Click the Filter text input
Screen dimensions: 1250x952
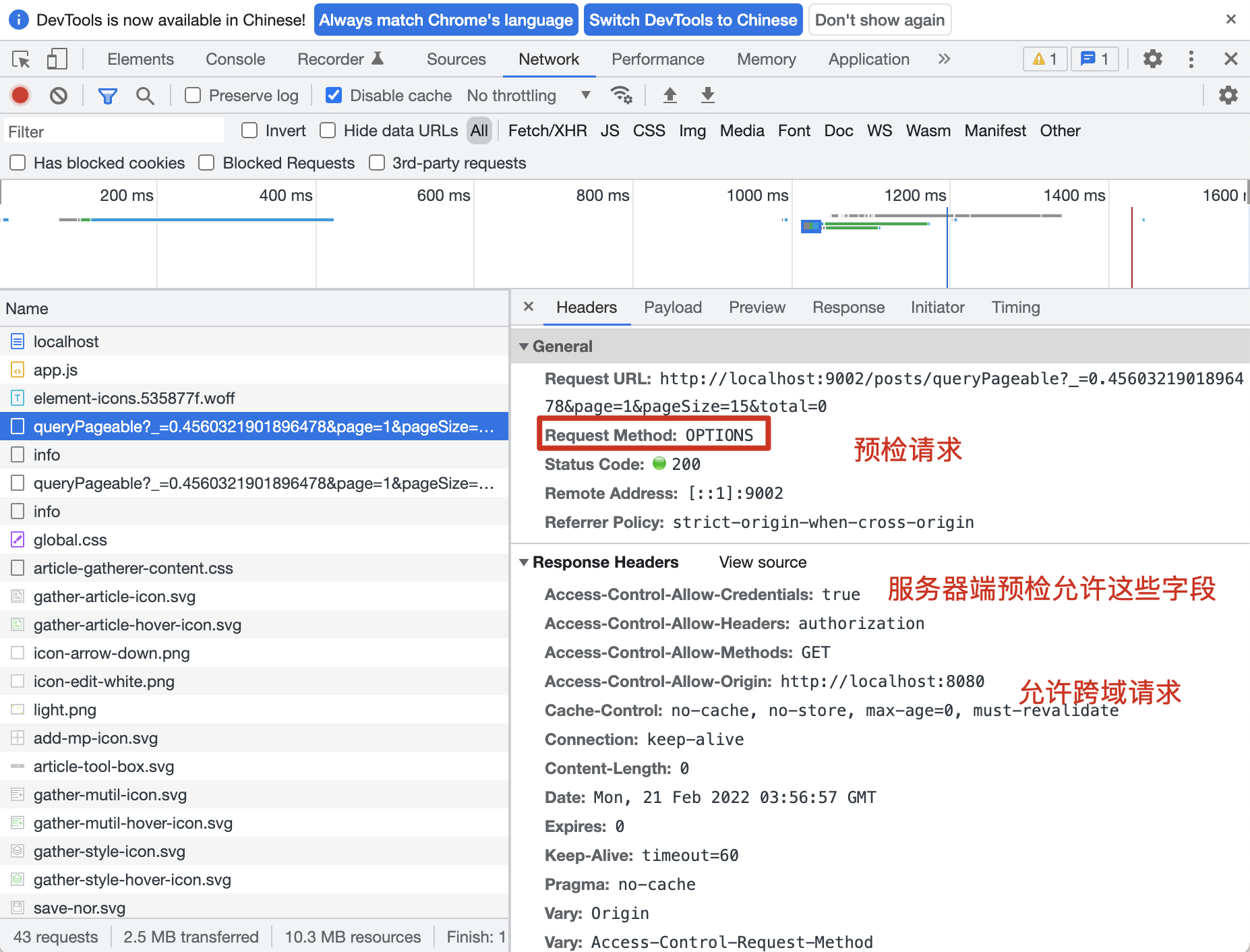click(x=113, y=131)
